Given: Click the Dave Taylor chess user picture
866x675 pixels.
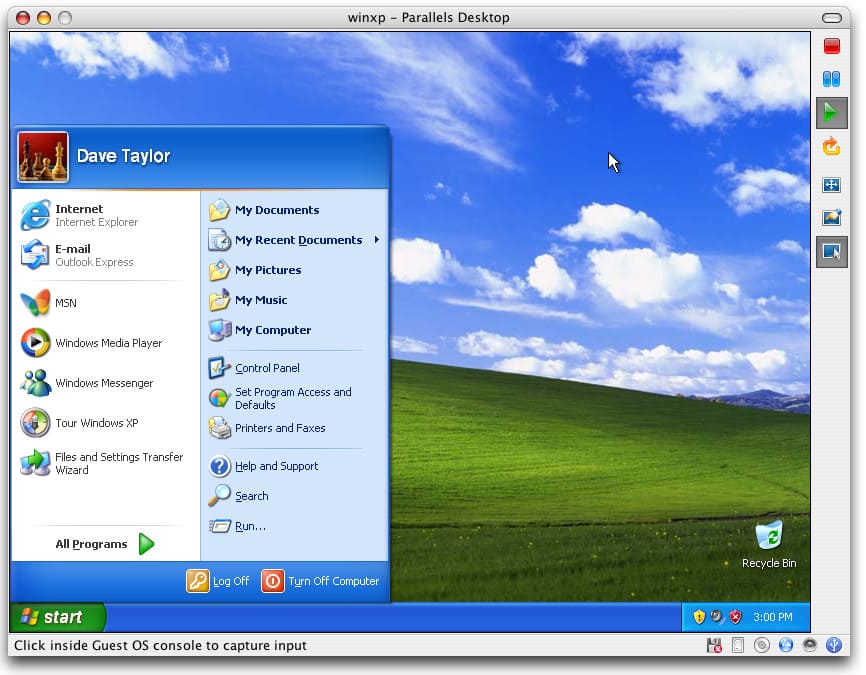Looking at the screenshot, I should (43, 157).
